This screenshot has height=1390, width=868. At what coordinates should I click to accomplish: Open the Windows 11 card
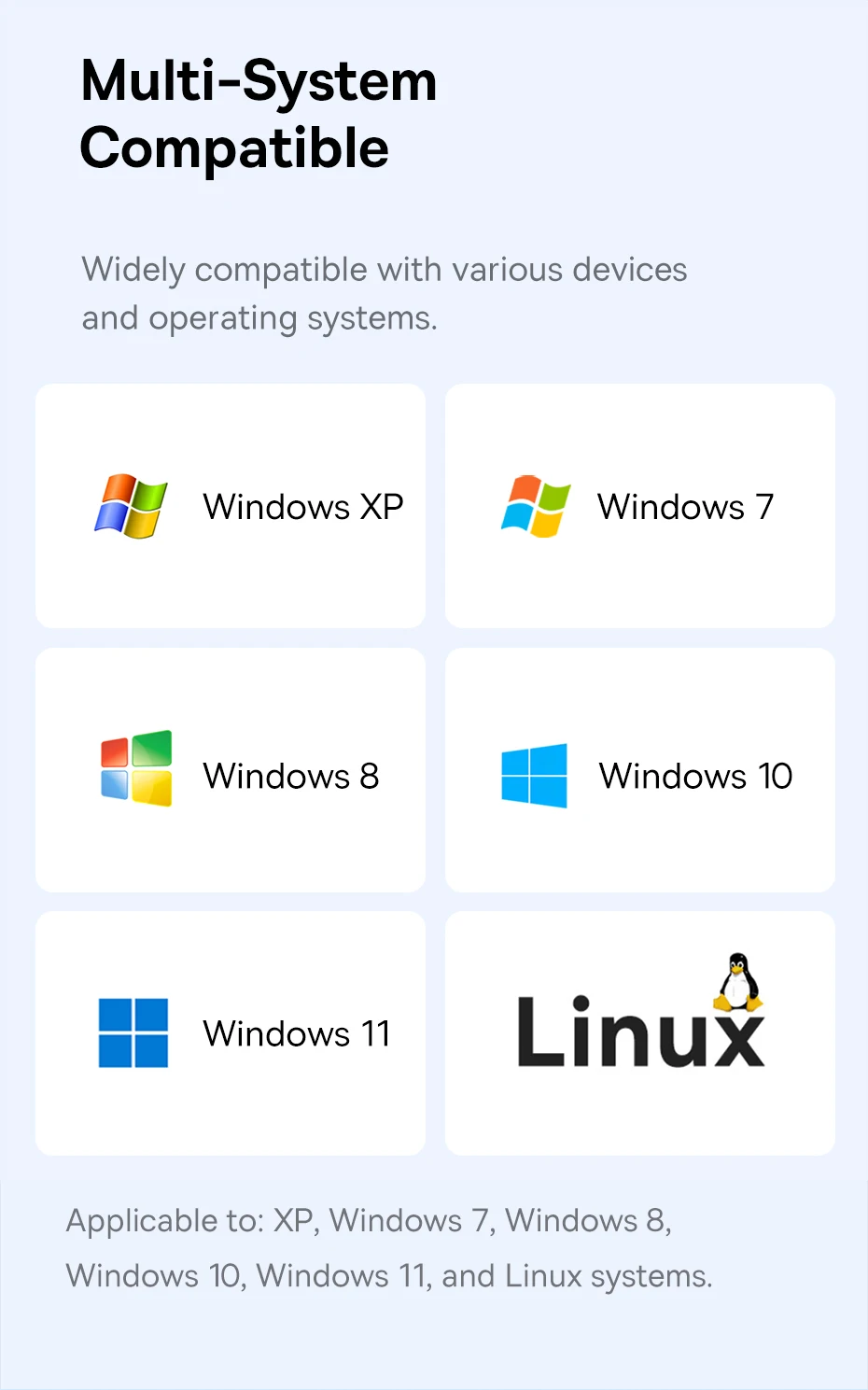[x=231, y=1033]
